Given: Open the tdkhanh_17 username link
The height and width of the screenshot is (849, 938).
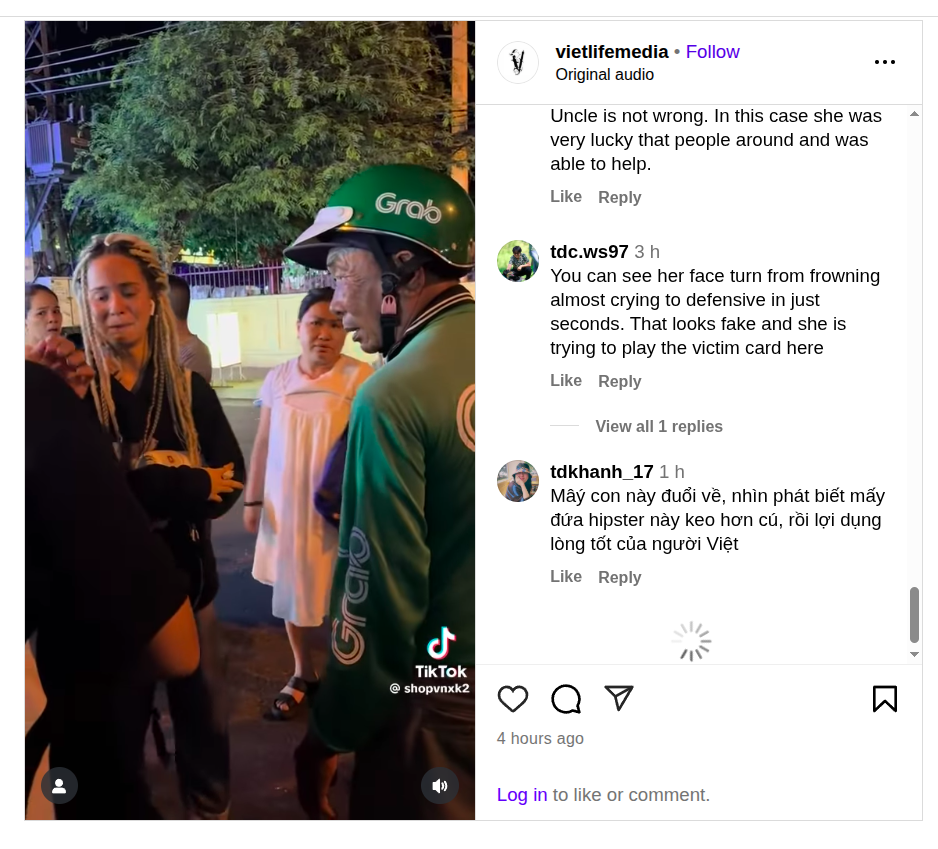Looking at the screenshot, I should click(x=602, y=471).
